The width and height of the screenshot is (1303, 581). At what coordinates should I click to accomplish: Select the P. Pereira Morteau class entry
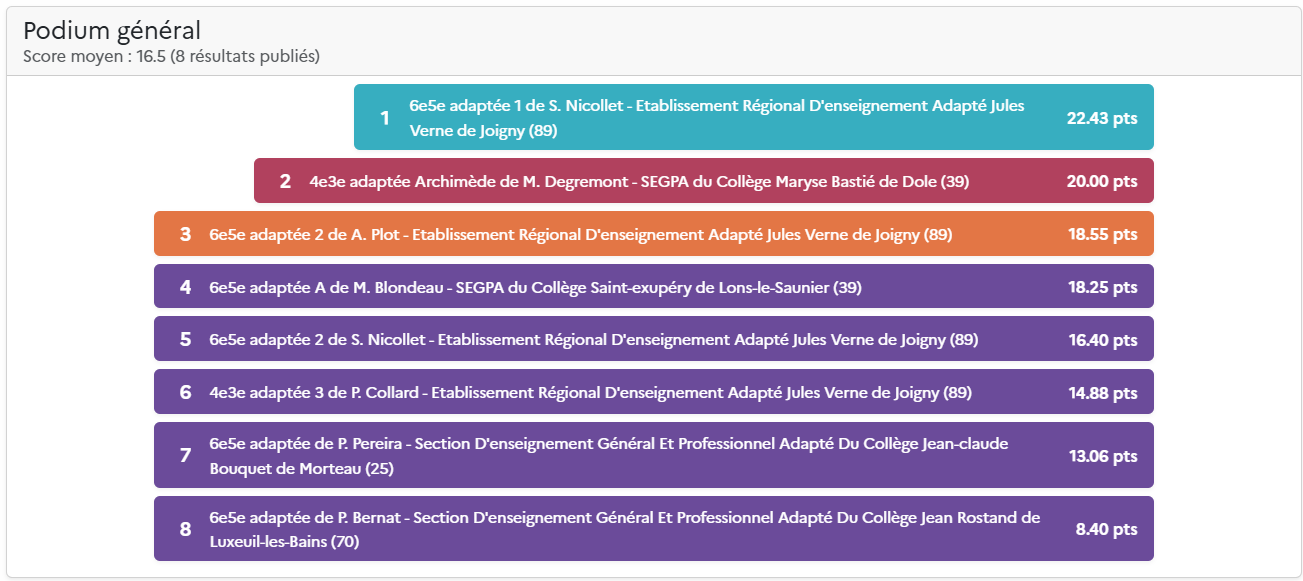608,456
